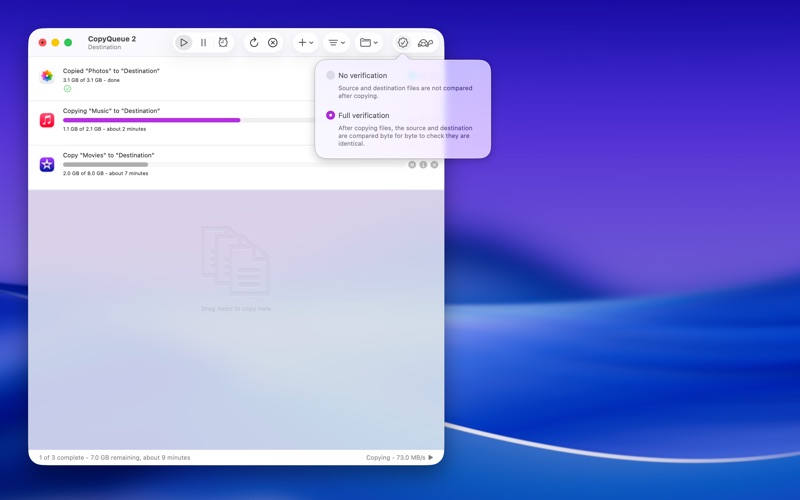Pause the queue using the toolbar pause icon

204,43
